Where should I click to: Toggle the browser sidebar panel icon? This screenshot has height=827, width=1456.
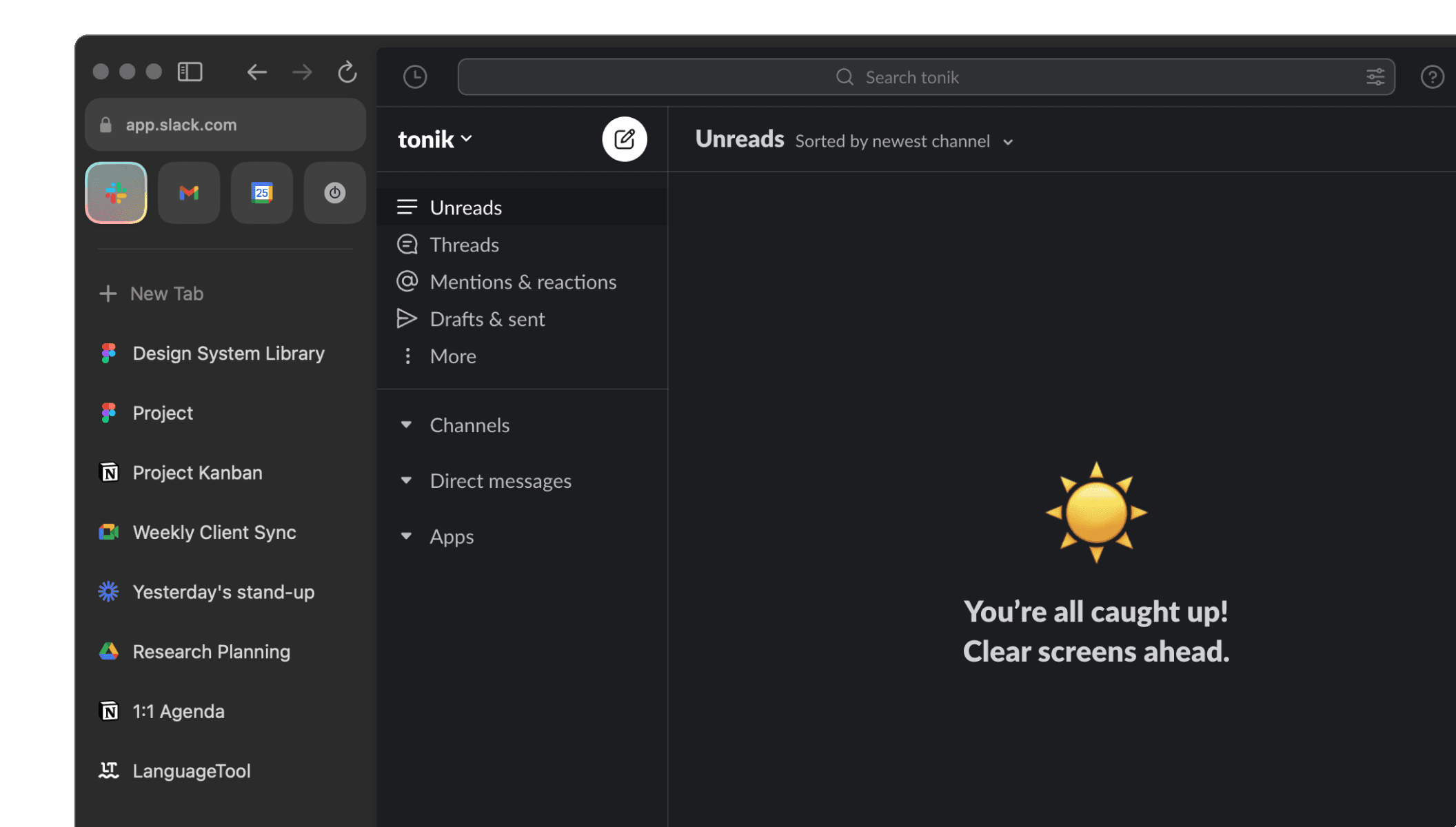click(x=190, y=72)
